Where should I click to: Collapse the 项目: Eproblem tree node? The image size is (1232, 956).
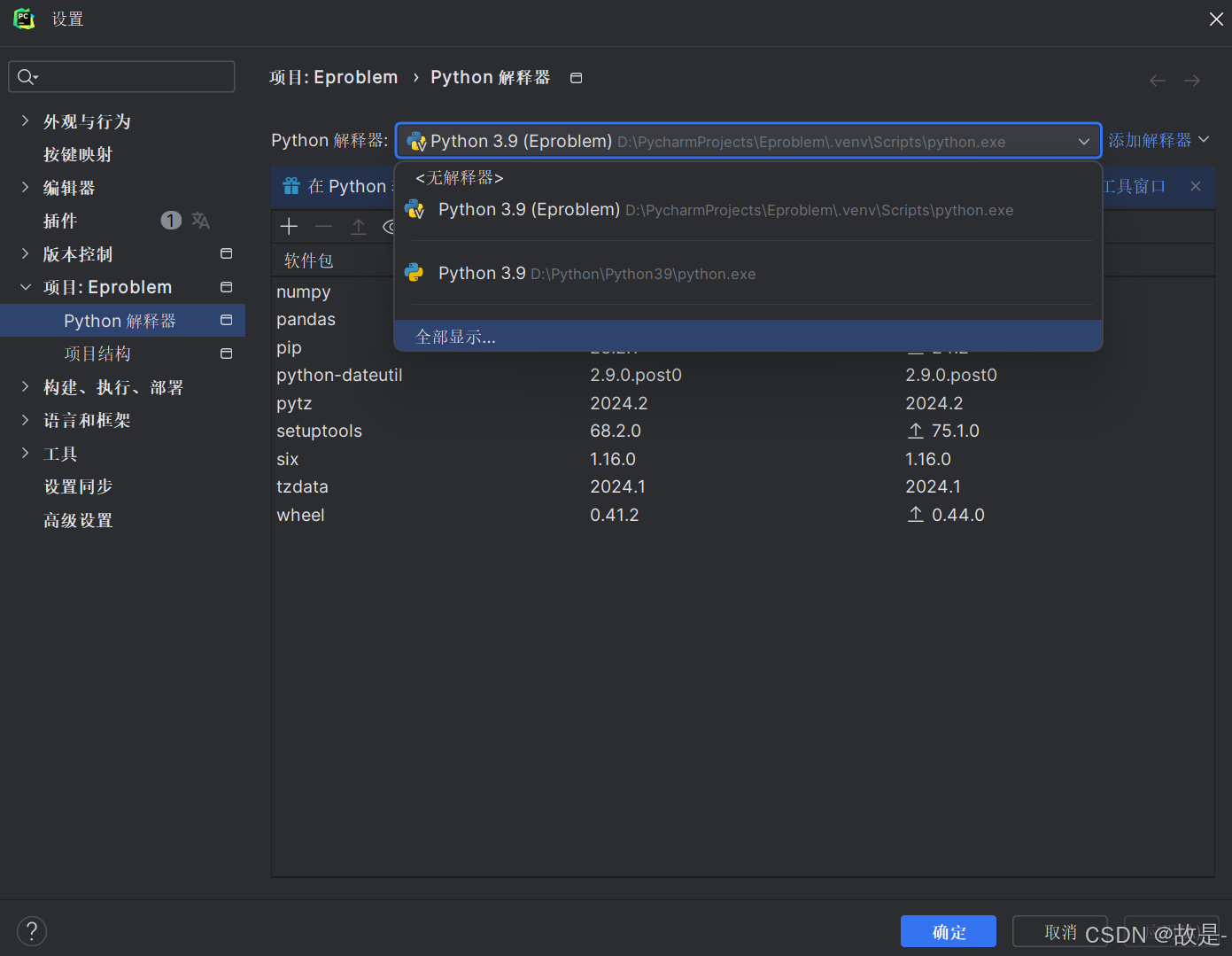[25, 287]
